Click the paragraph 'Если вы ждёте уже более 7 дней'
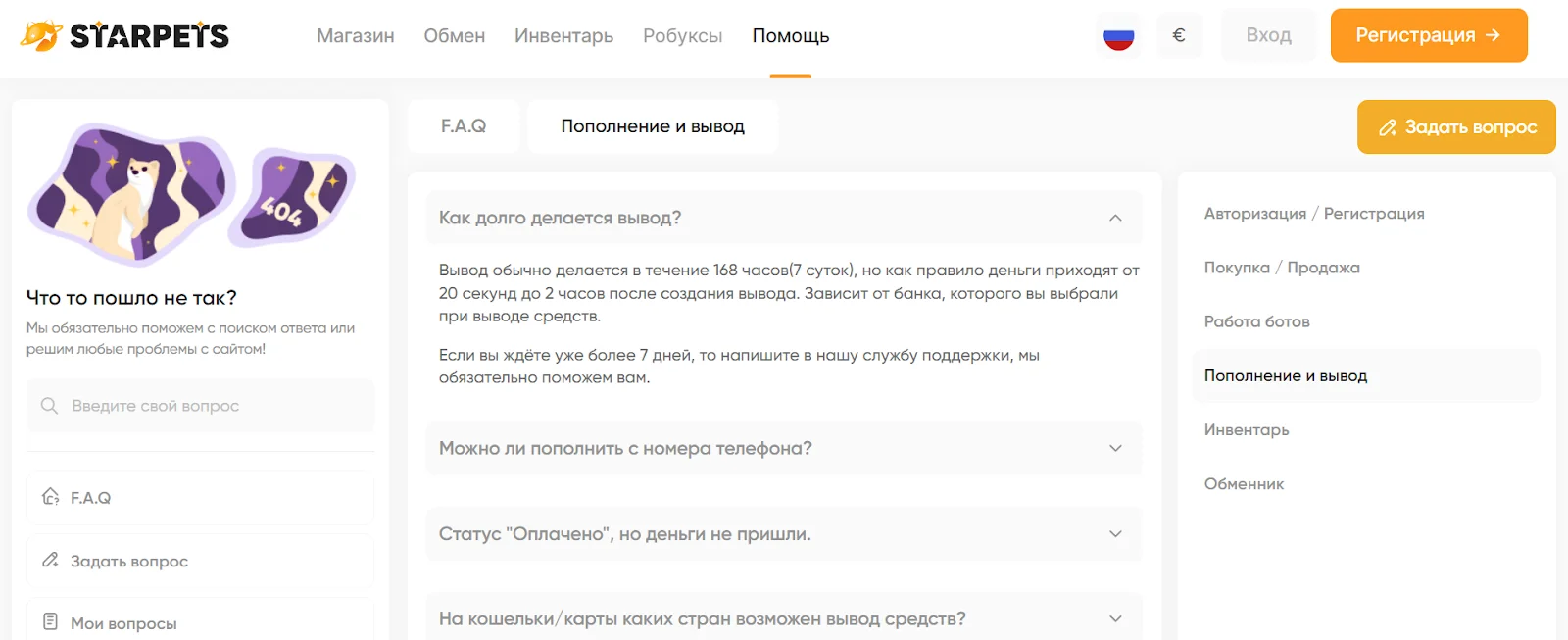This screenshot has width=1568, height=640. [x=739, y=367]
